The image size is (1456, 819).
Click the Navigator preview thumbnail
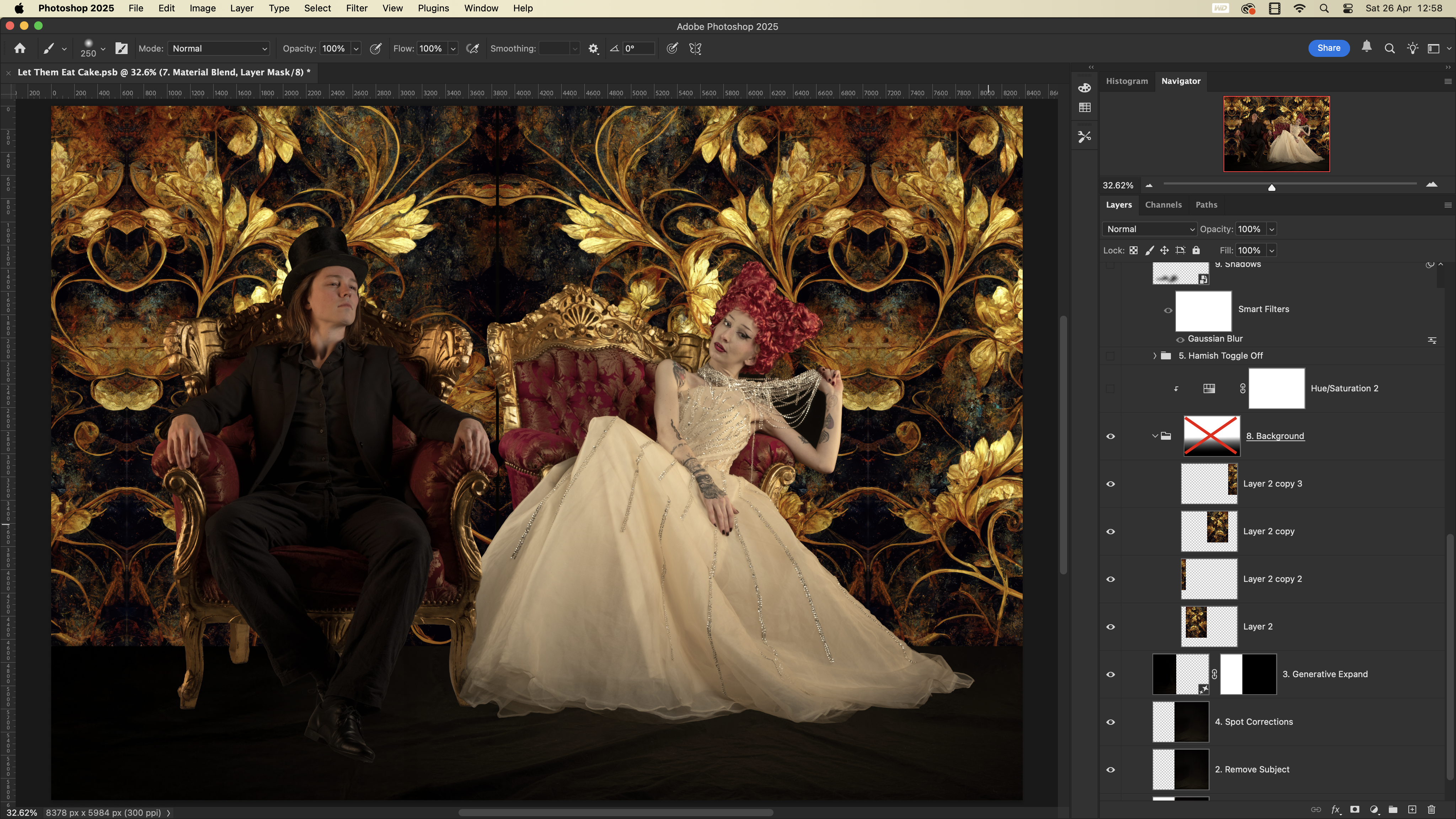click(x=1276, y=134)
